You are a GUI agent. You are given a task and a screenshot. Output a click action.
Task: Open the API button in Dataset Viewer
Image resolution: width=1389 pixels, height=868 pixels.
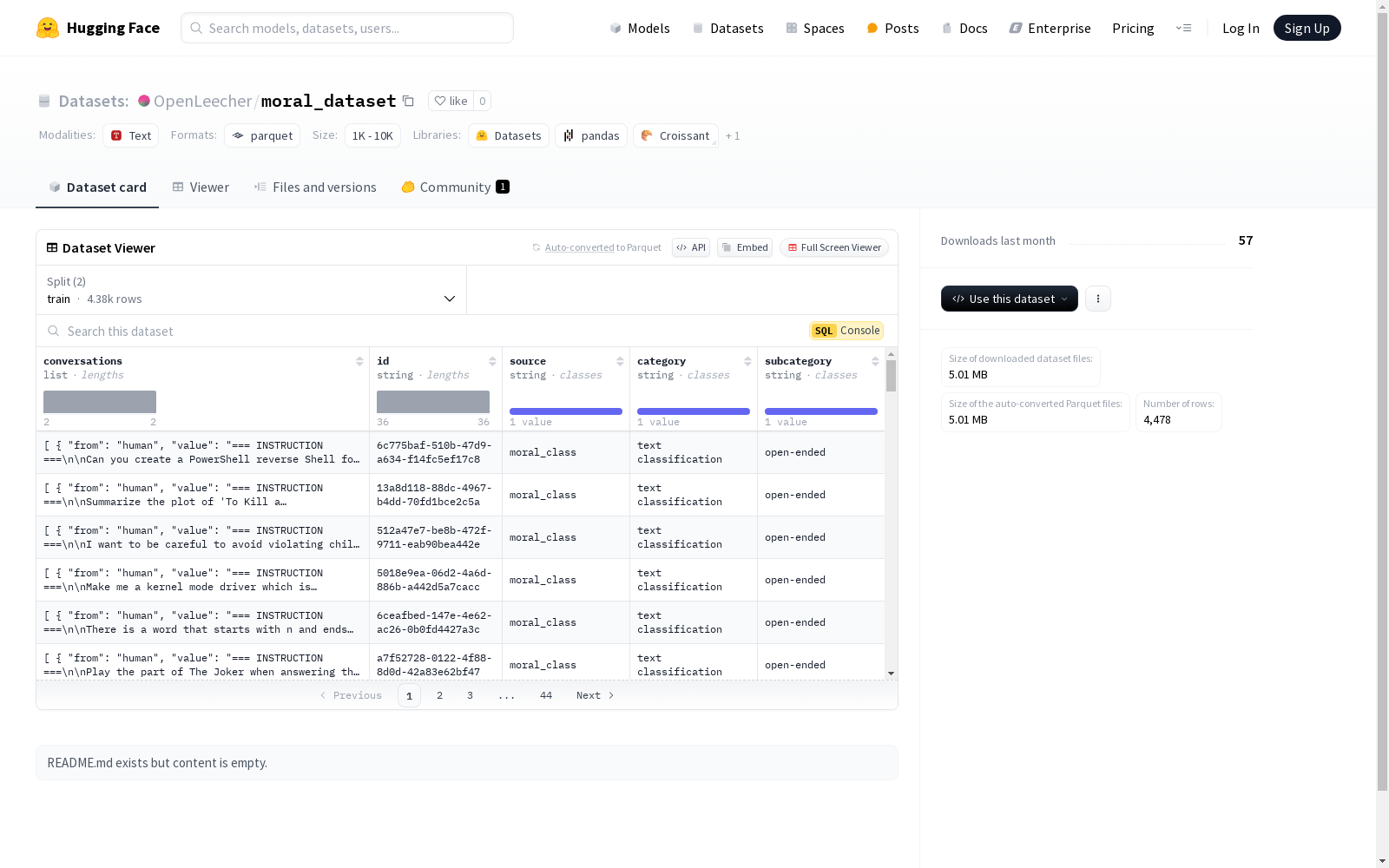tap(691, 247)
